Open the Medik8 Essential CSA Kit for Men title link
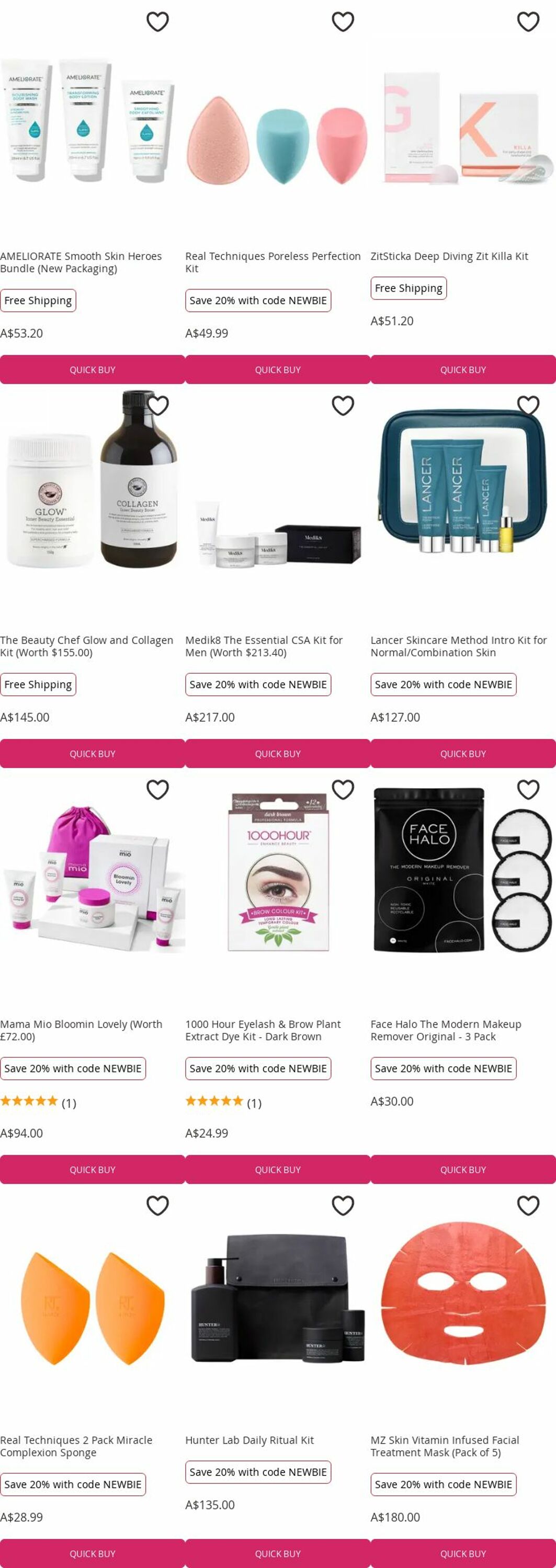The width and height of the screenshot is (556, 1568). click(264, 647)
